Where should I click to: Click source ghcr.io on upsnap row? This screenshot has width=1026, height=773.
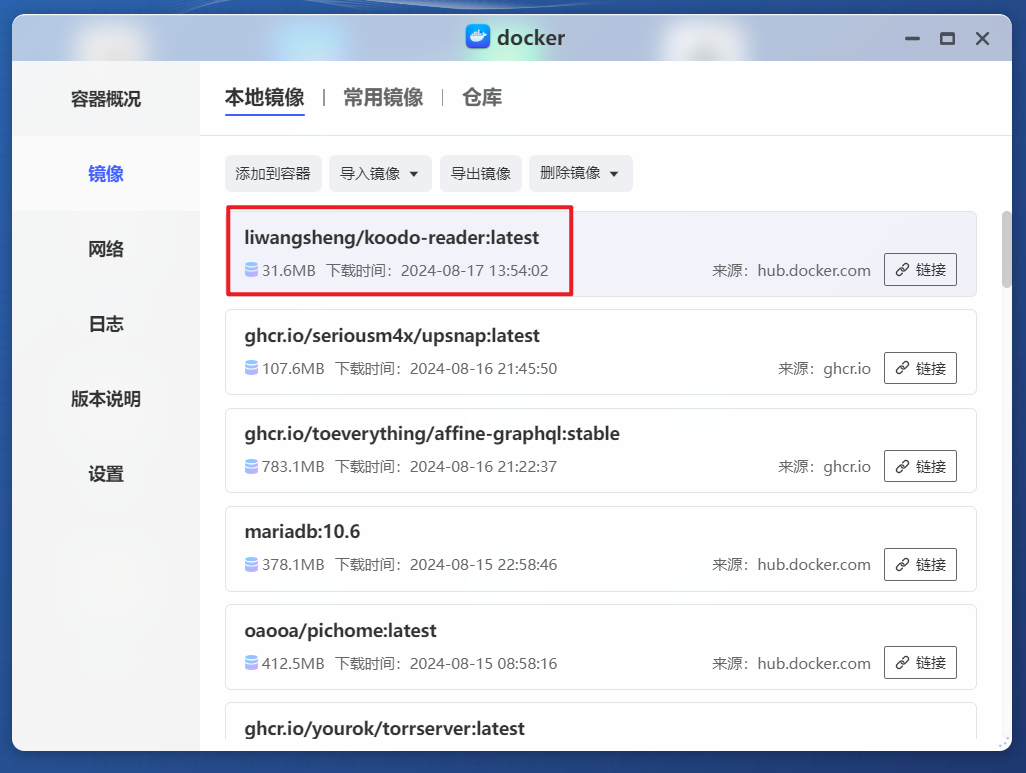[847, 369]
